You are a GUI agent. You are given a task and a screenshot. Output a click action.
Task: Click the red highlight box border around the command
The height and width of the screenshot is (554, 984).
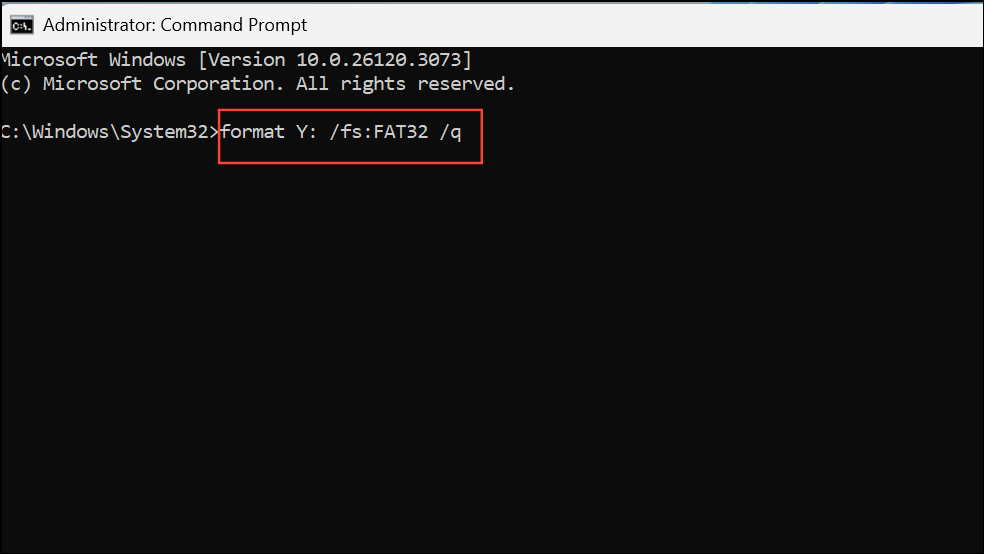350,110
